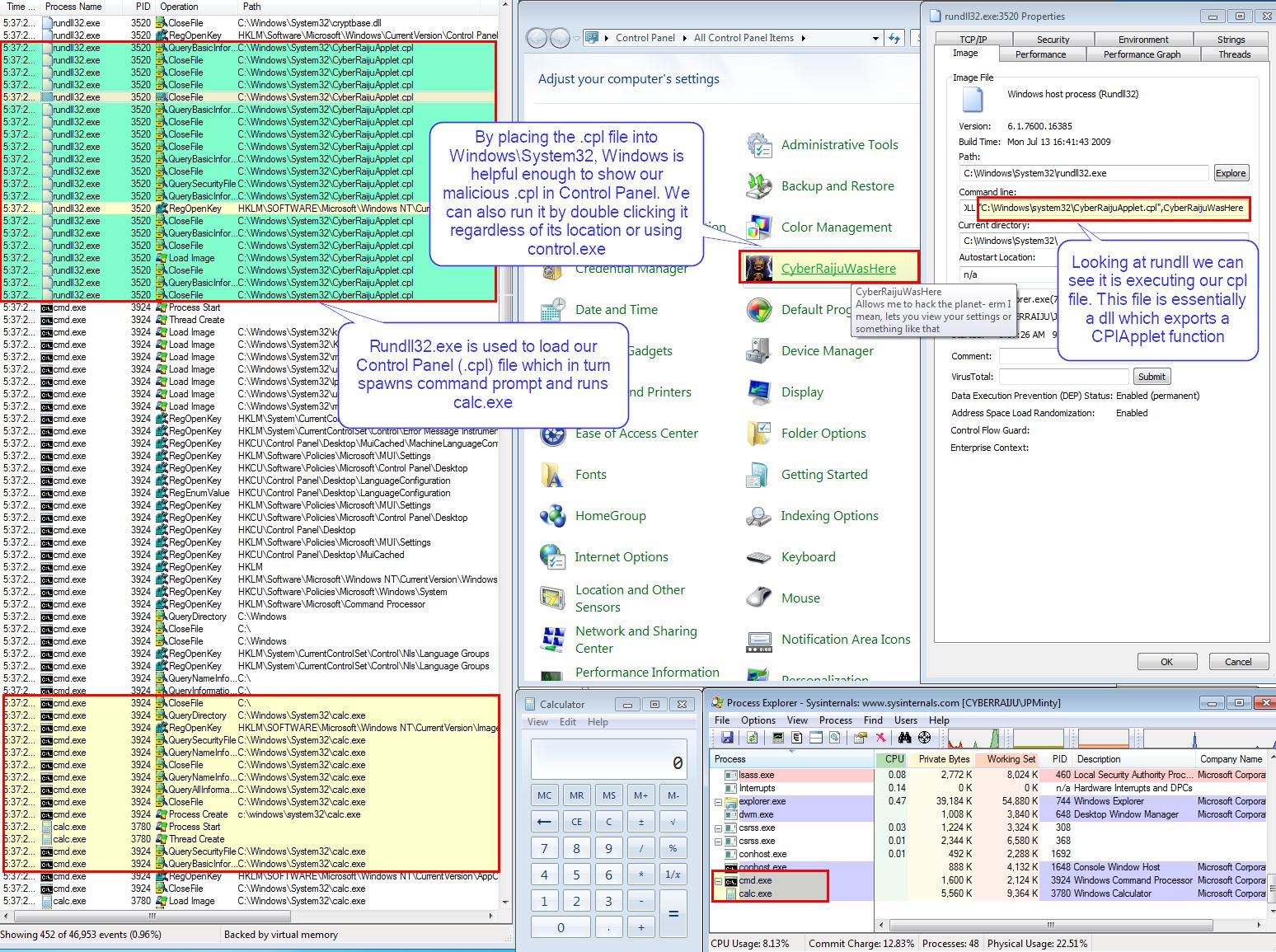Screen dimensions: 1276x952
Task: Click OK in rundll32 Properties dialog
Action: (1166, 662)
